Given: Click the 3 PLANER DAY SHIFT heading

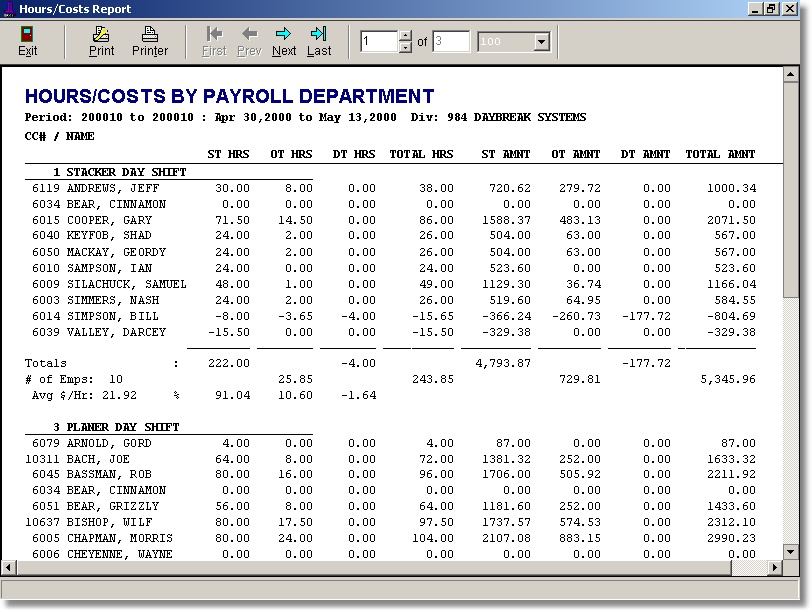Looking at the screenshot, I should point(116,427).
